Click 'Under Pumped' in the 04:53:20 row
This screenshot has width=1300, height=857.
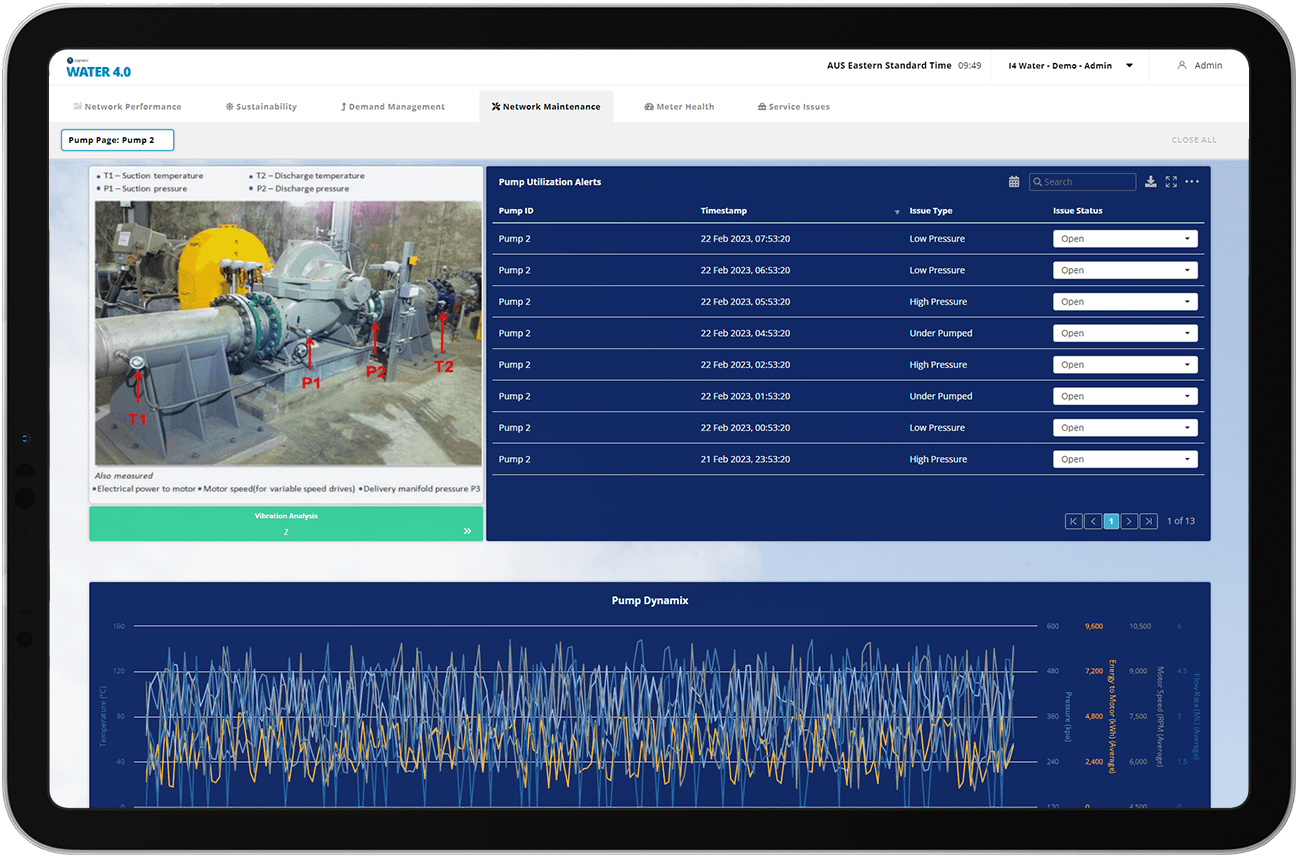(941, 333)
